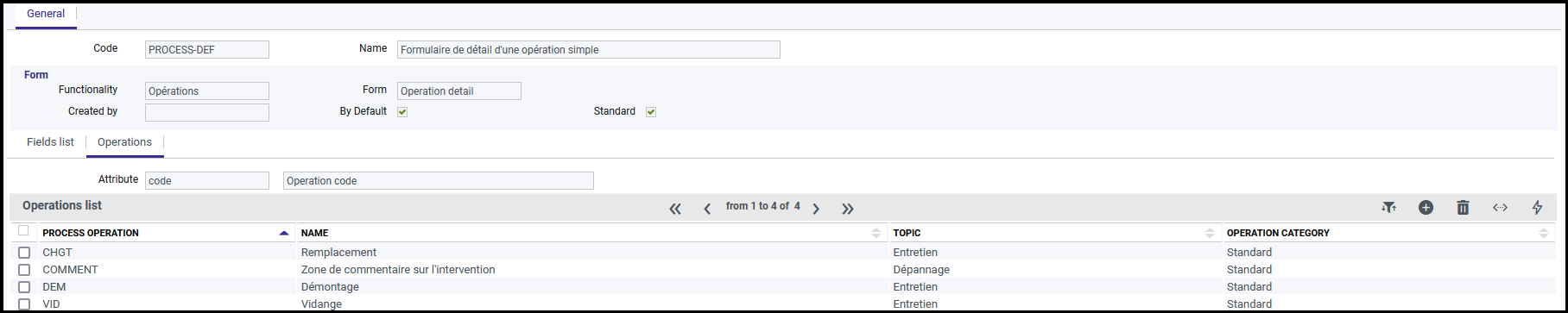The image size is (1568, 313).
Task: Click the filter icon in Operations list toolbar
Action: click(x=1388, y=207)
